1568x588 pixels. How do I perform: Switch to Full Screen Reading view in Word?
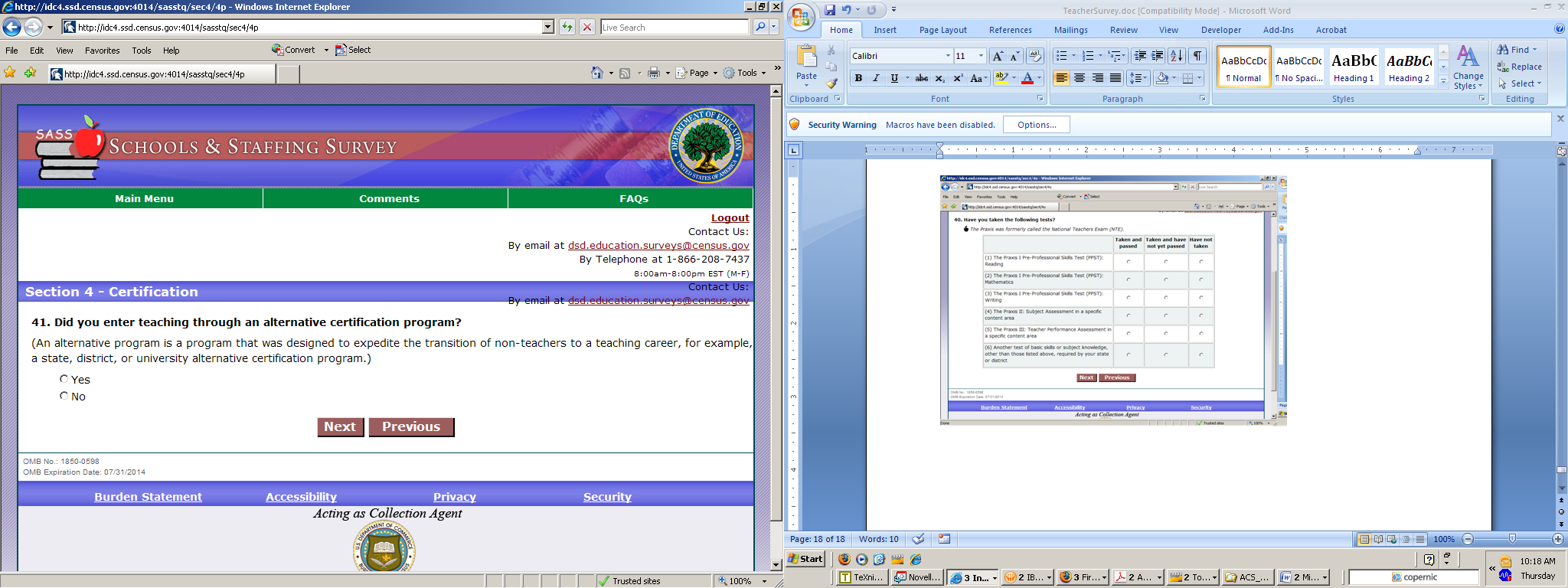1378,539
